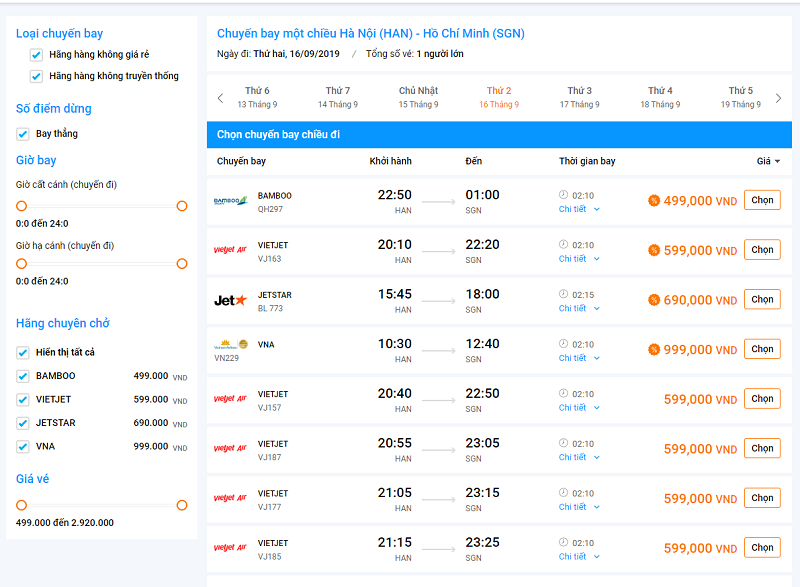The width and height of the screenshot is (800, 587).
Task: Uncheck the VIETJET airline filter
Action: [22, 399]
